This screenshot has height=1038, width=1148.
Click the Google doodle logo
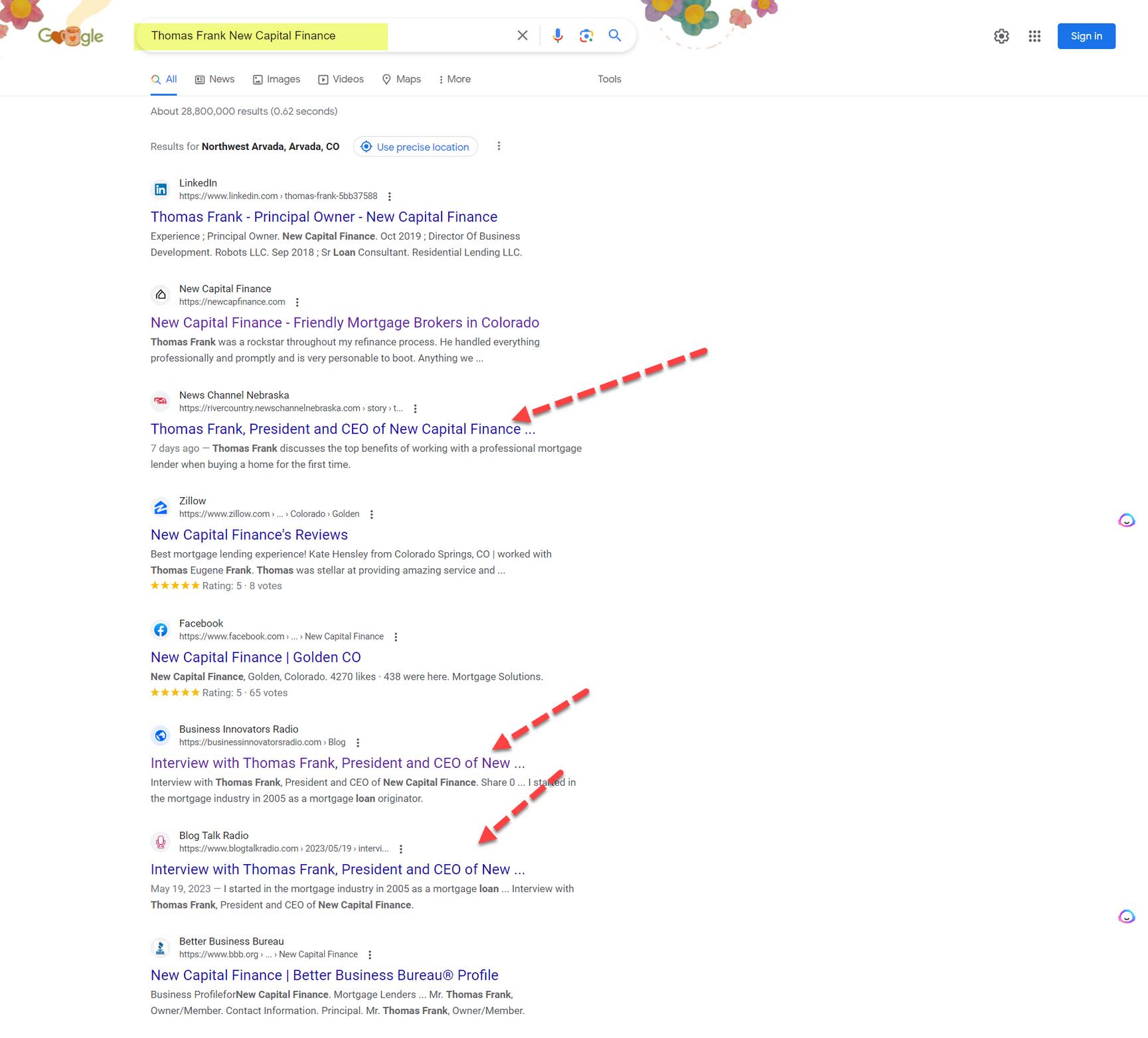(x=70, y=36)
